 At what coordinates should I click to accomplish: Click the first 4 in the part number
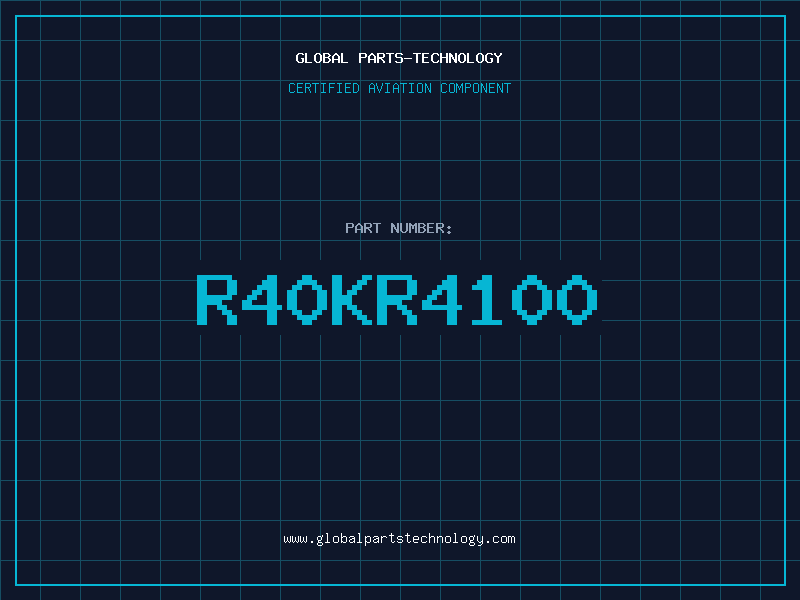click(x=262, y=299)
